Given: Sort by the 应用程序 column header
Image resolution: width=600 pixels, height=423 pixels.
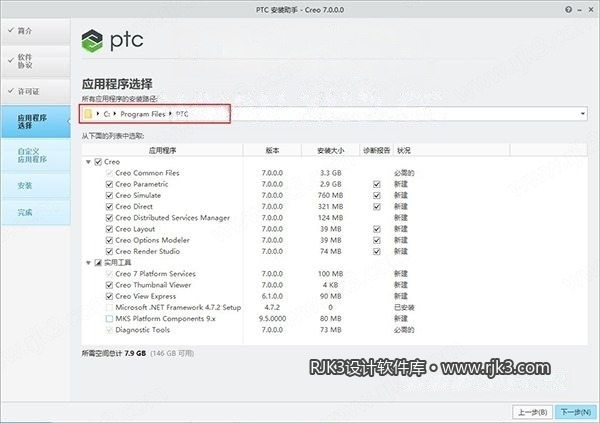Looking at the screenshot, I should pos(162,150).
